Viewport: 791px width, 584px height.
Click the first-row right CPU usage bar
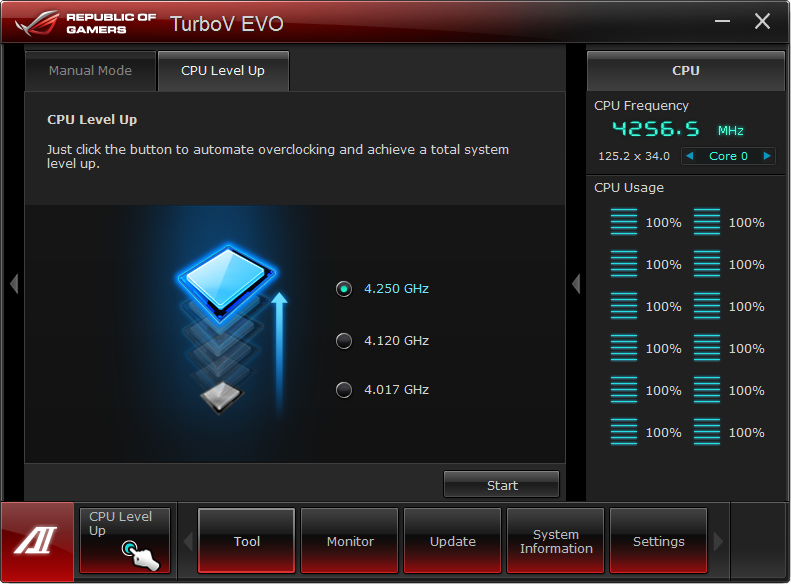pyautogui.click(x=707, y=222)
